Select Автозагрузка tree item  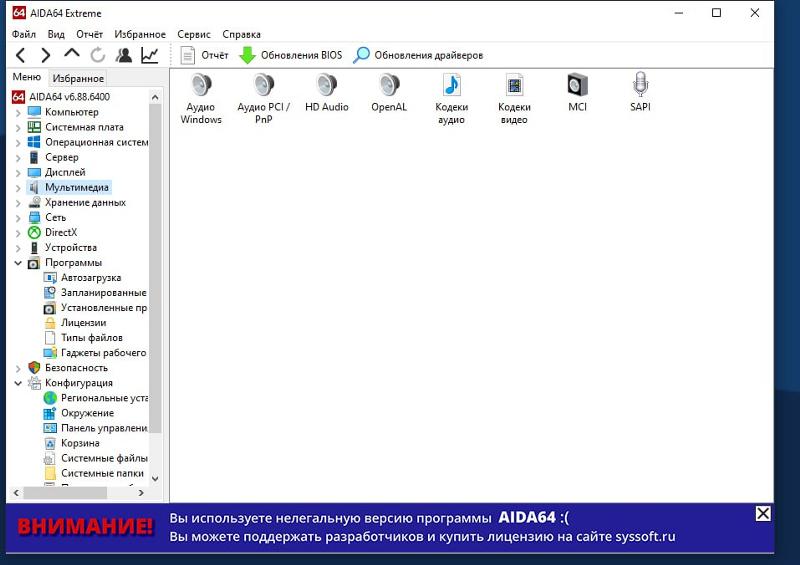[83, 278]
